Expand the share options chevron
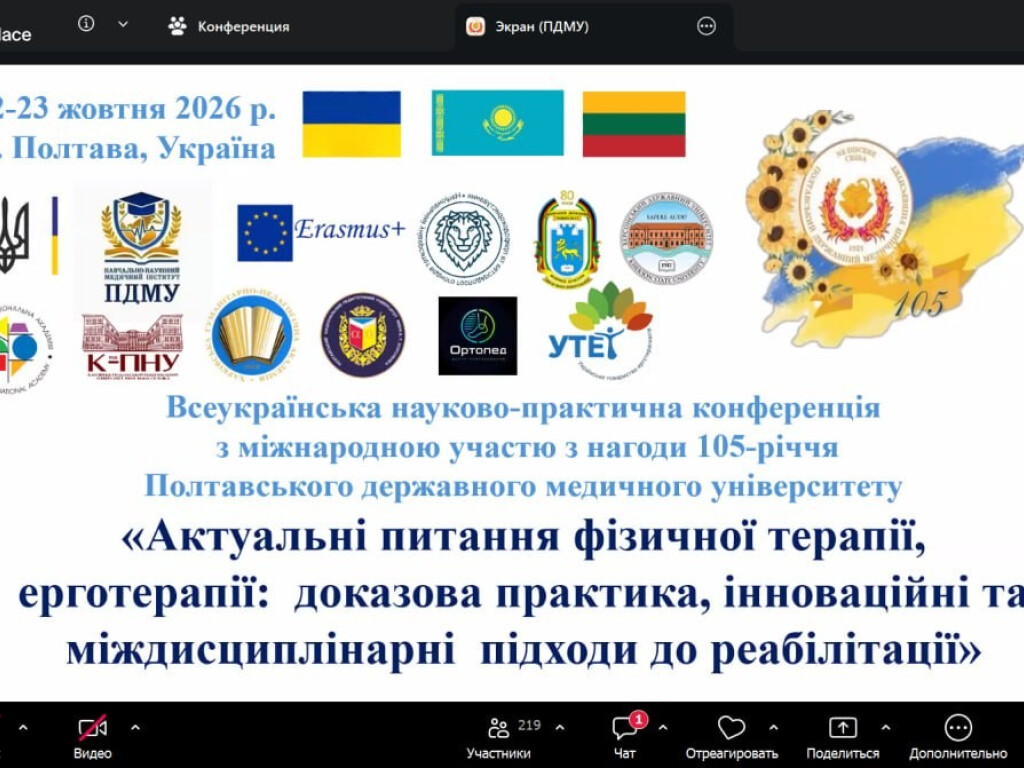This screenshot has height=768, width=1024. pyautogui.click(x=886, y=727)
